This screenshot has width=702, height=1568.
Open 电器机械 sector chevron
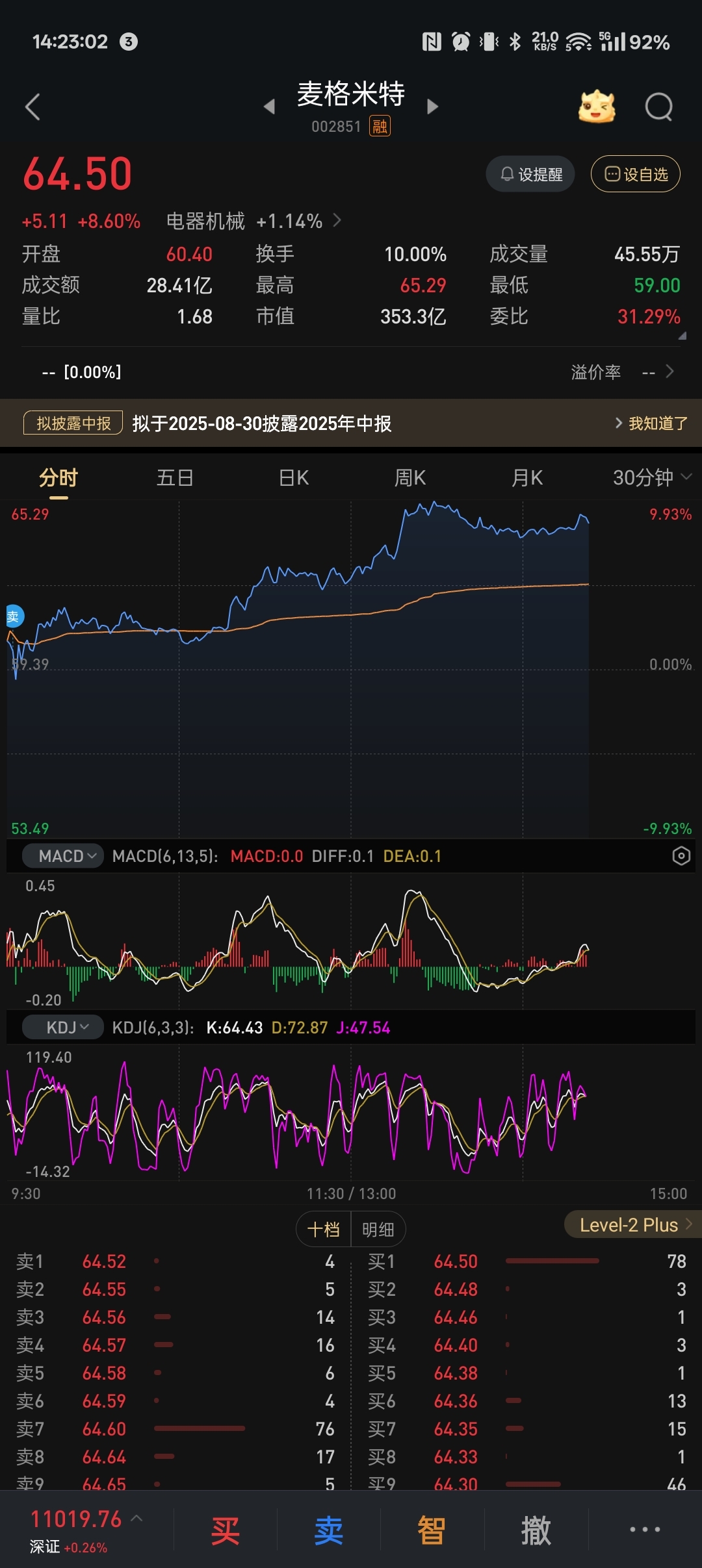click(337, 221)
